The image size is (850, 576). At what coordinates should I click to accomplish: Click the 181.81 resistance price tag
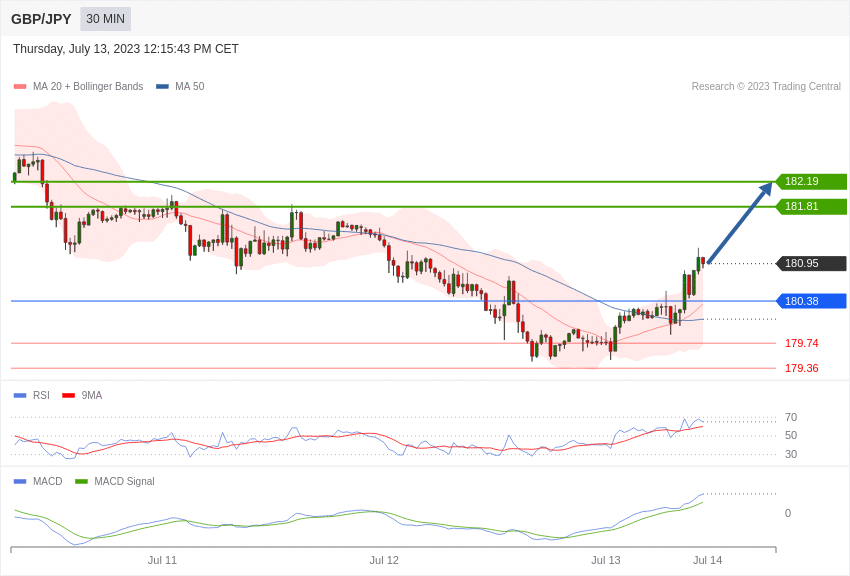click(x=811, y=206)
